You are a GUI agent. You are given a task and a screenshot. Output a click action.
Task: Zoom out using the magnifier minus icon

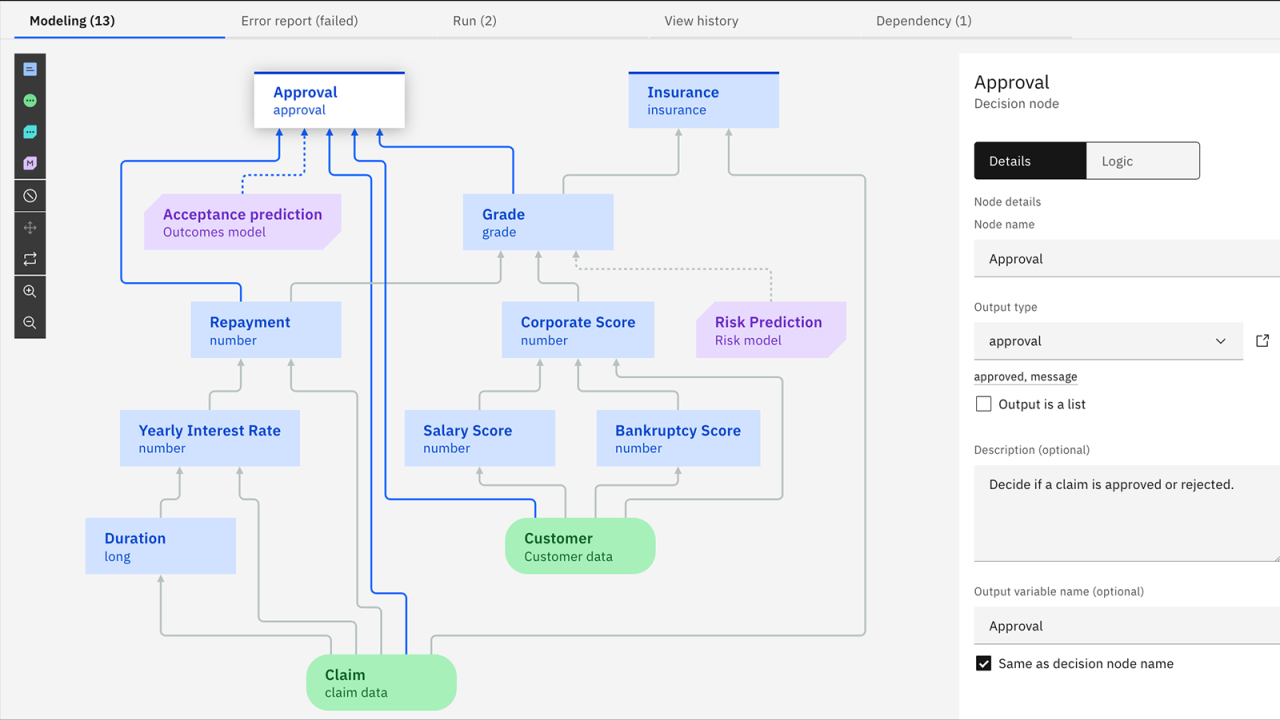29,322
